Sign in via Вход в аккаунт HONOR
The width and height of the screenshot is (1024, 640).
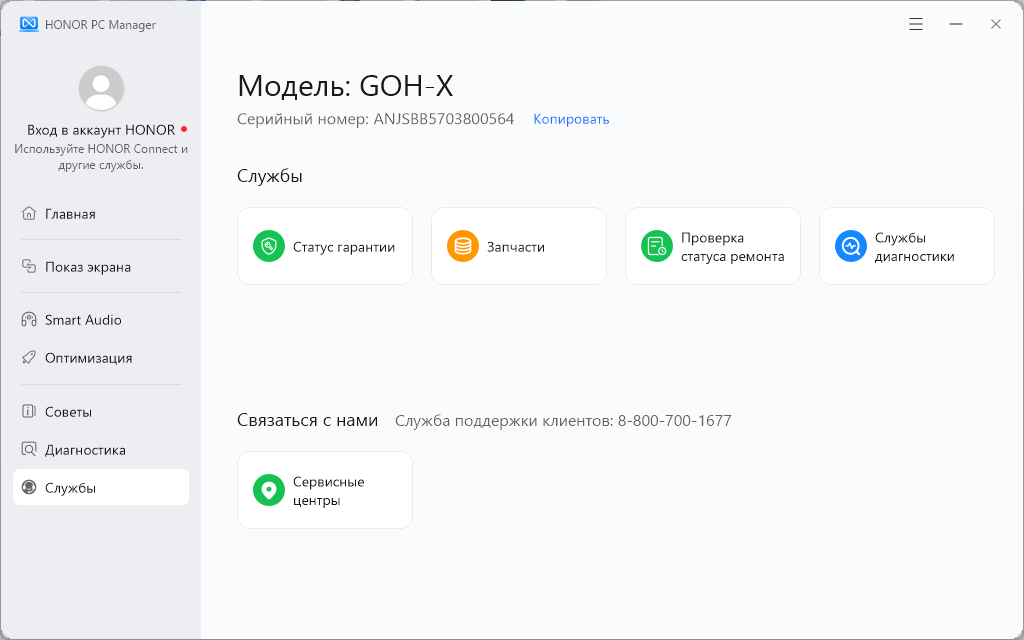point(101,130)
